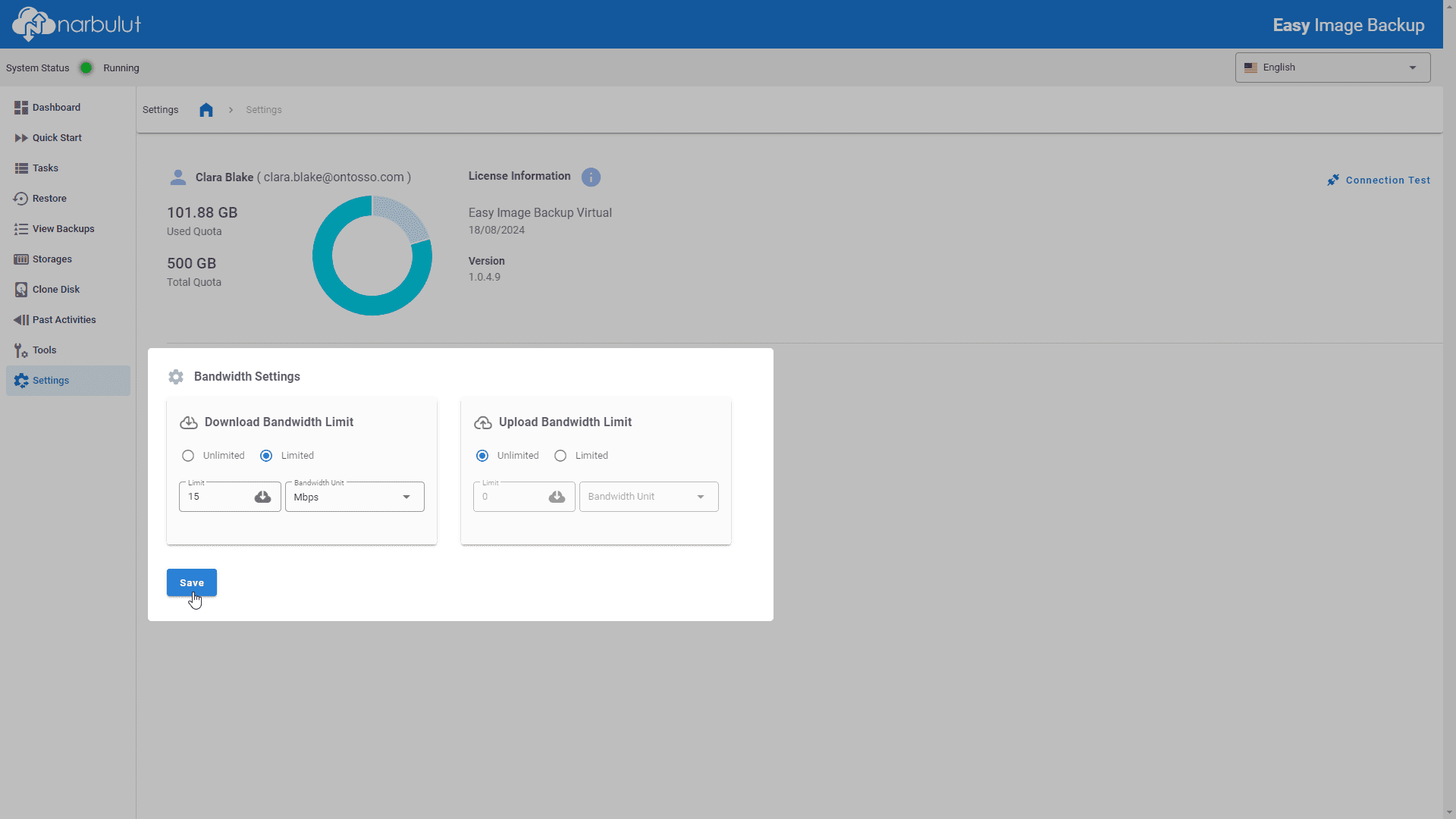Click the Running status text
The height and width of the screenshot is (819, 1456).
click(x=121, y=68)
